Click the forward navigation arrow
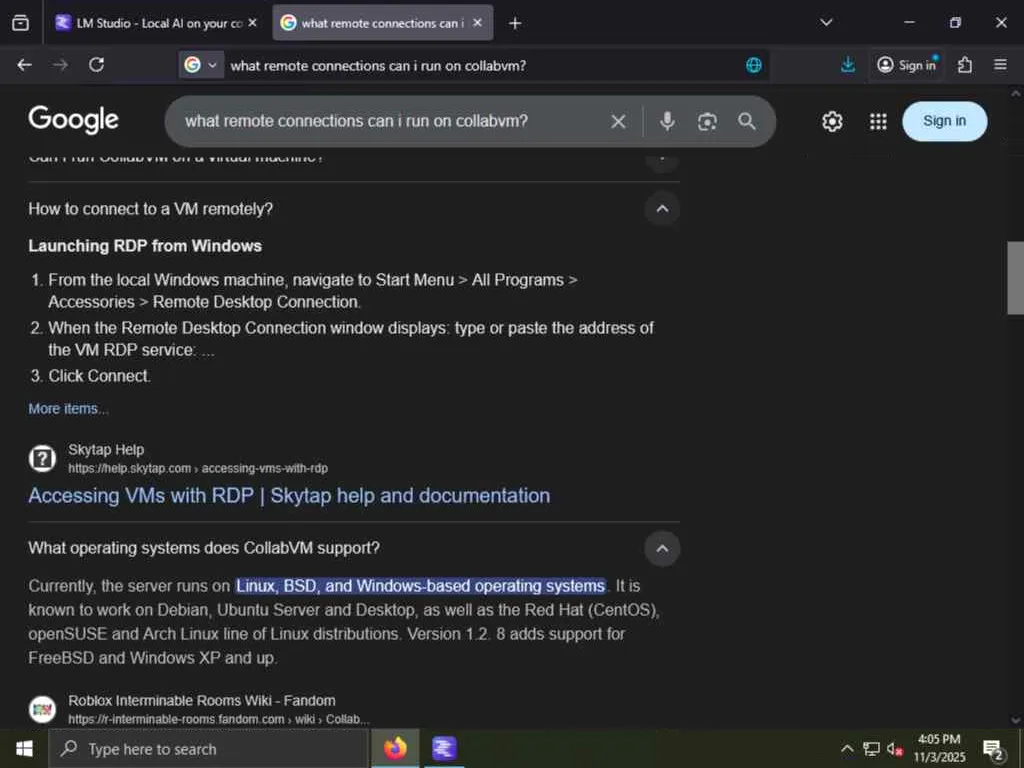The image size is (1024, 768). click(x=60, y=65)
